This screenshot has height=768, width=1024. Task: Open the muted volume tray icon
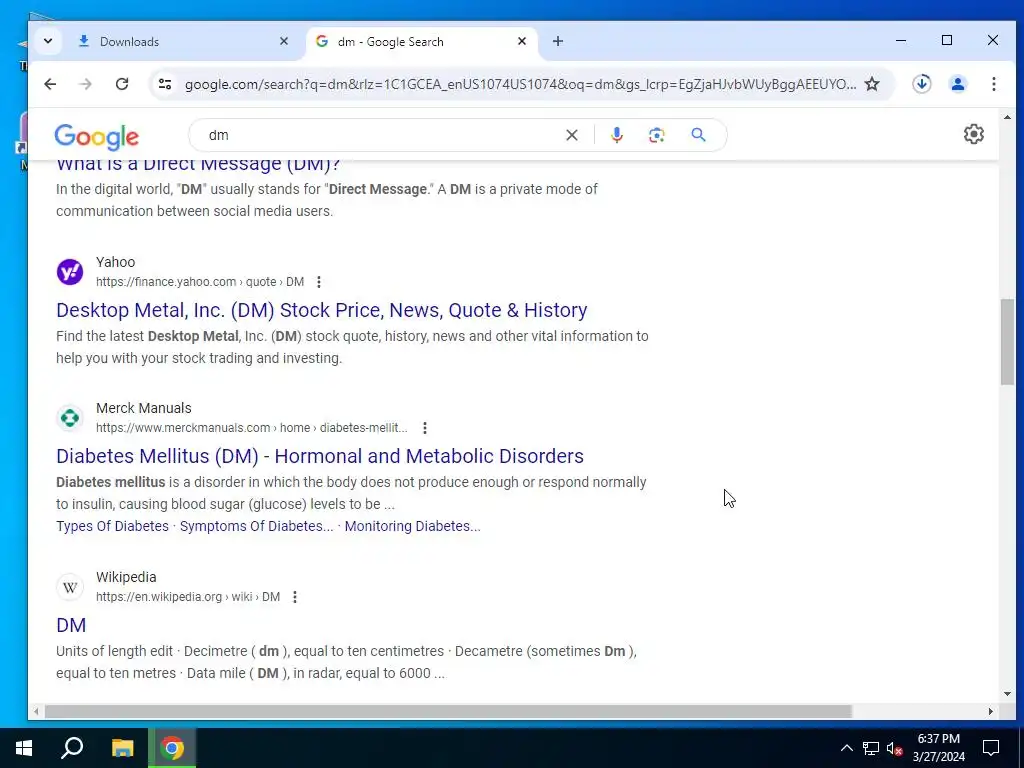(894, 748)
